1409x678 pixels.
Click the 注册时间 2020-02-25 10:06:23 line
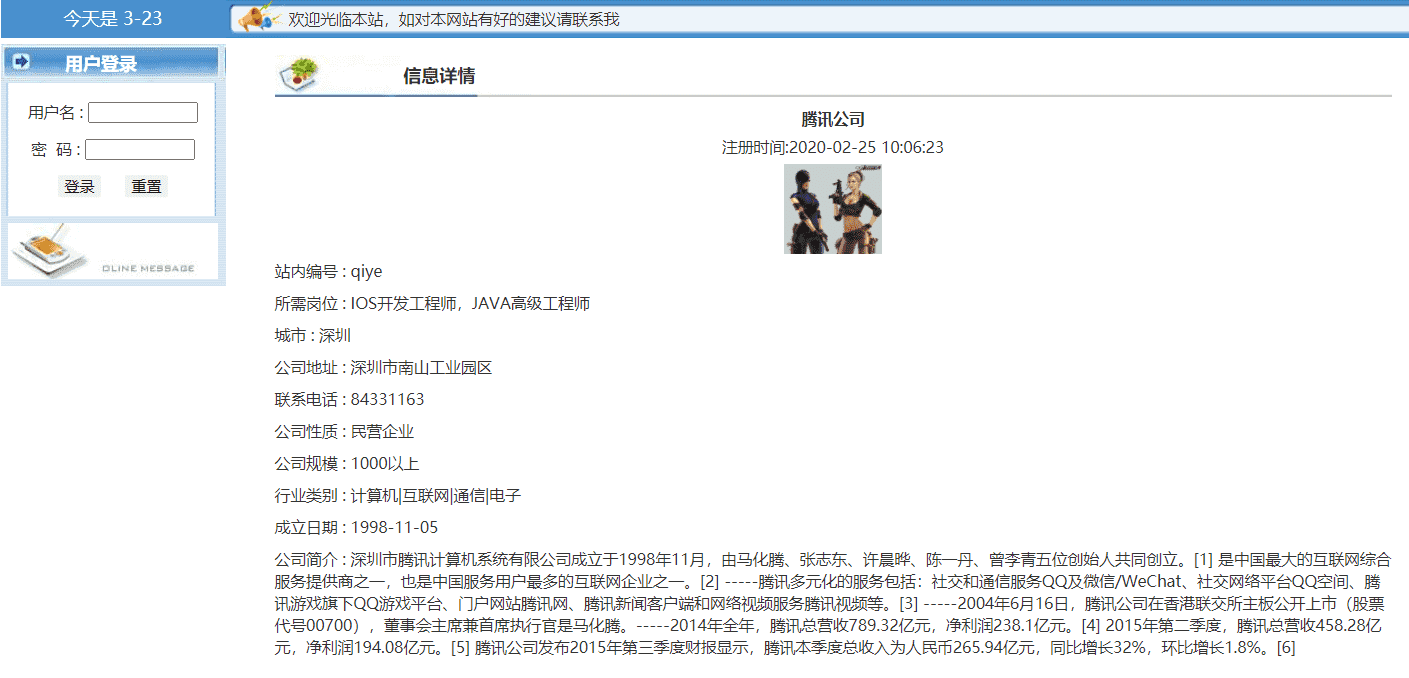coord(833,148)
